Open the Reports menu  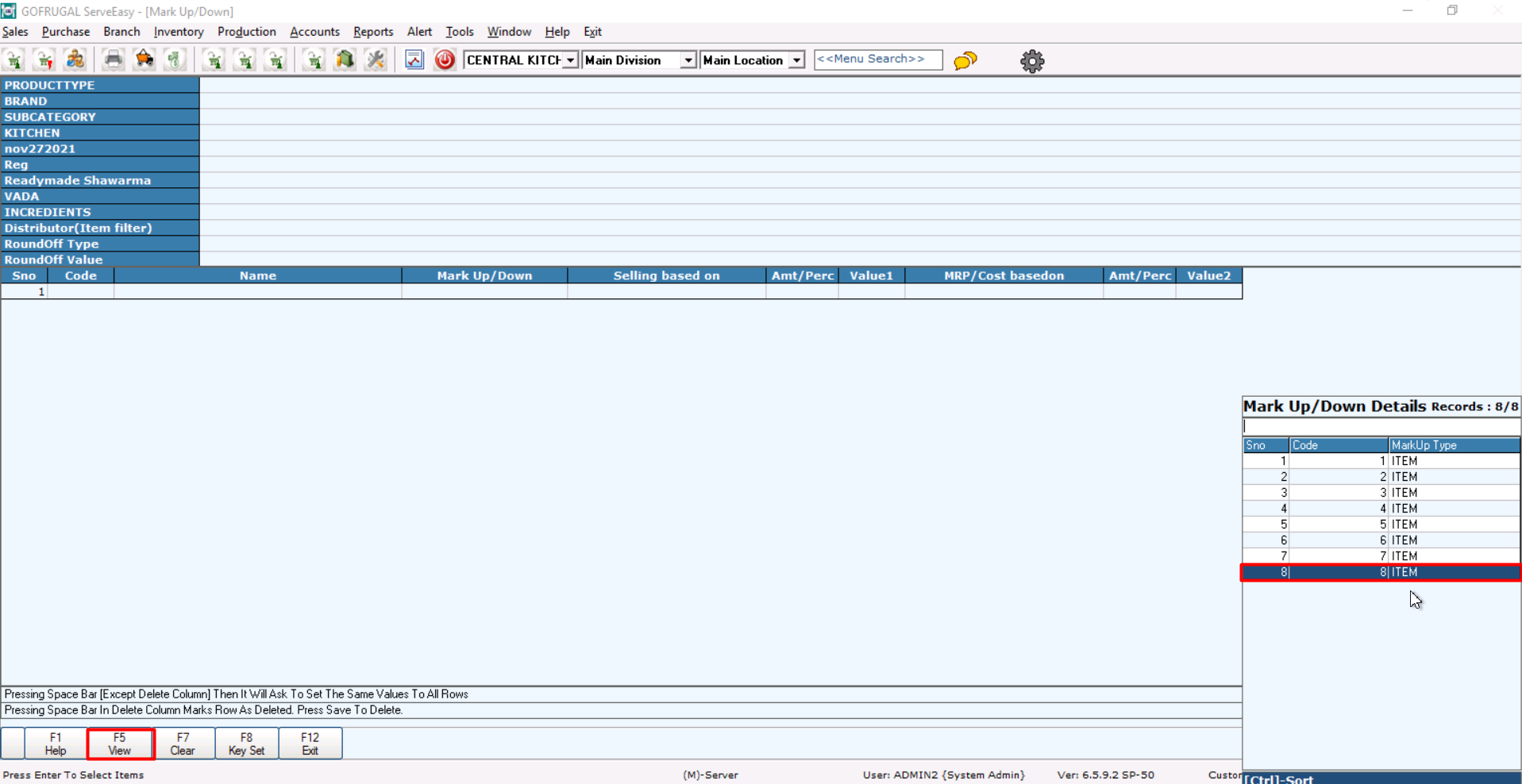coord(373,32)
